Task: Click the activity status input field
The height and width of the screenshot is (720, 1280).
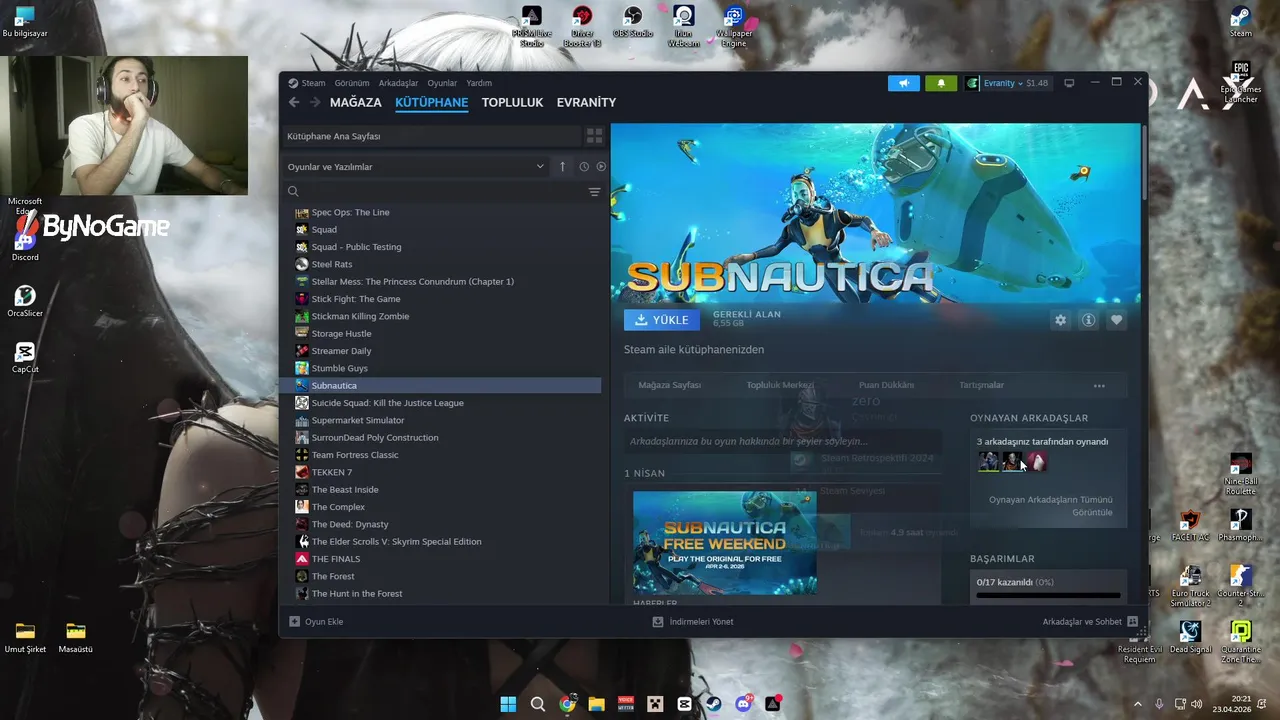Action: pos(783,441)
